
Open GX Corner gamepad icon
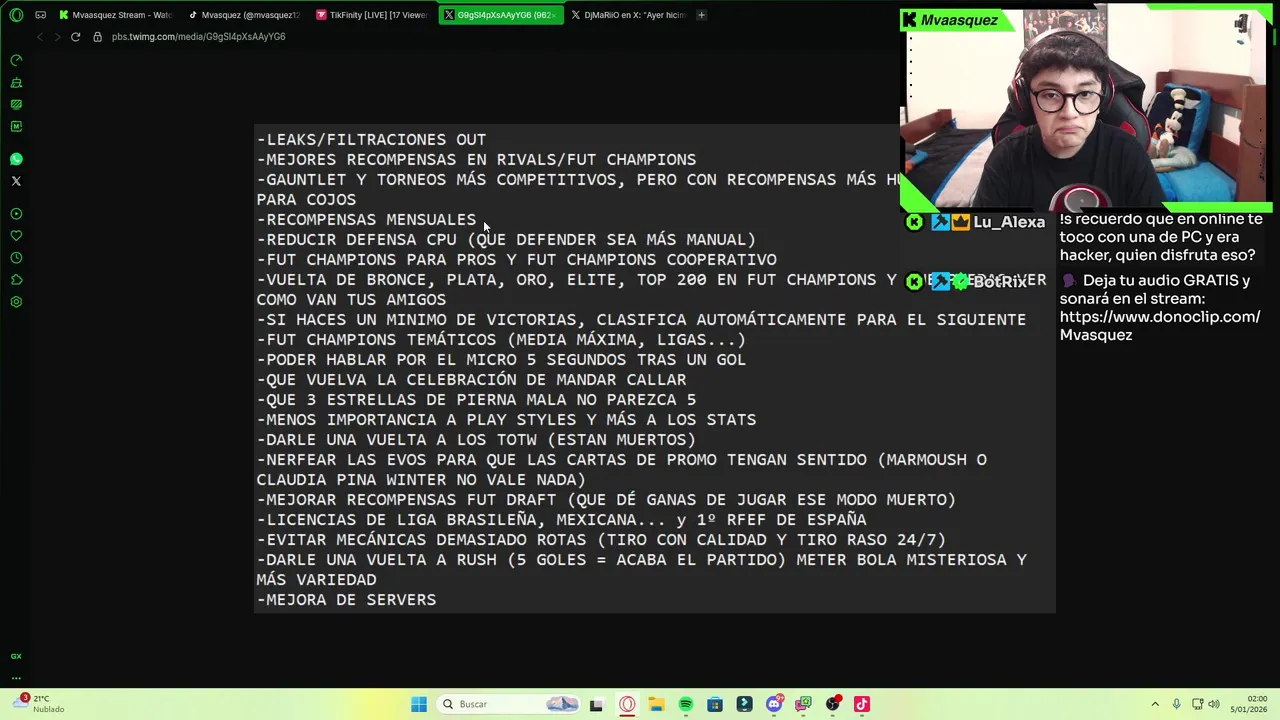(40, 15)
